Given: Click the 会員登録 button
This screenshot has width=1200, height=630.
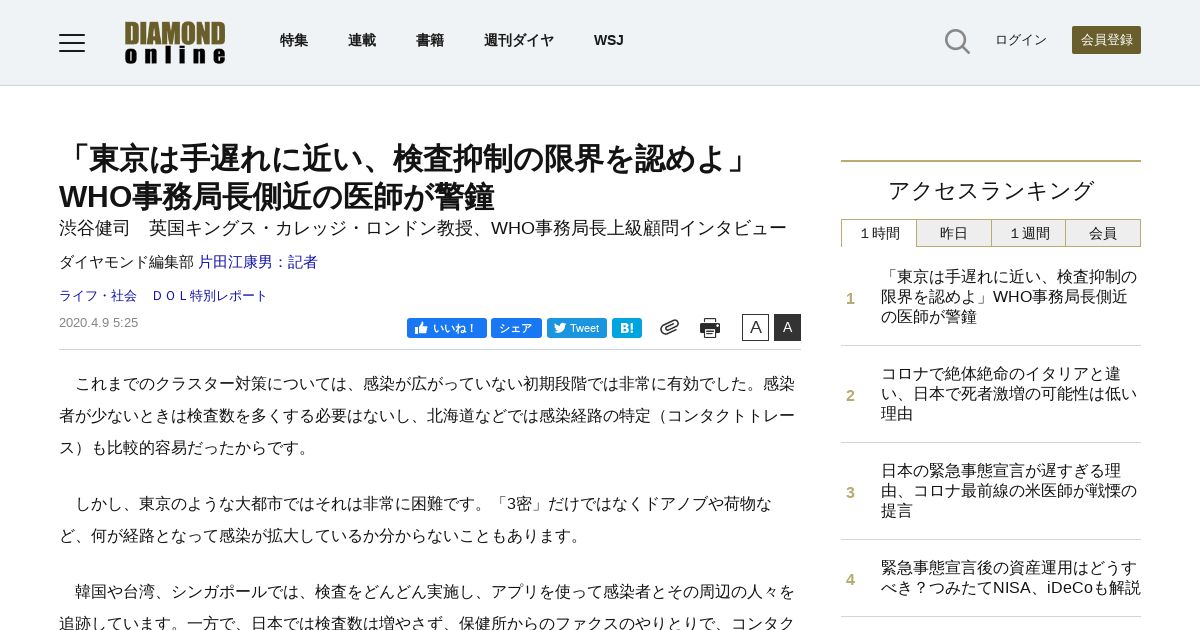Looking at the screenshot, I should pos(1106,40).
